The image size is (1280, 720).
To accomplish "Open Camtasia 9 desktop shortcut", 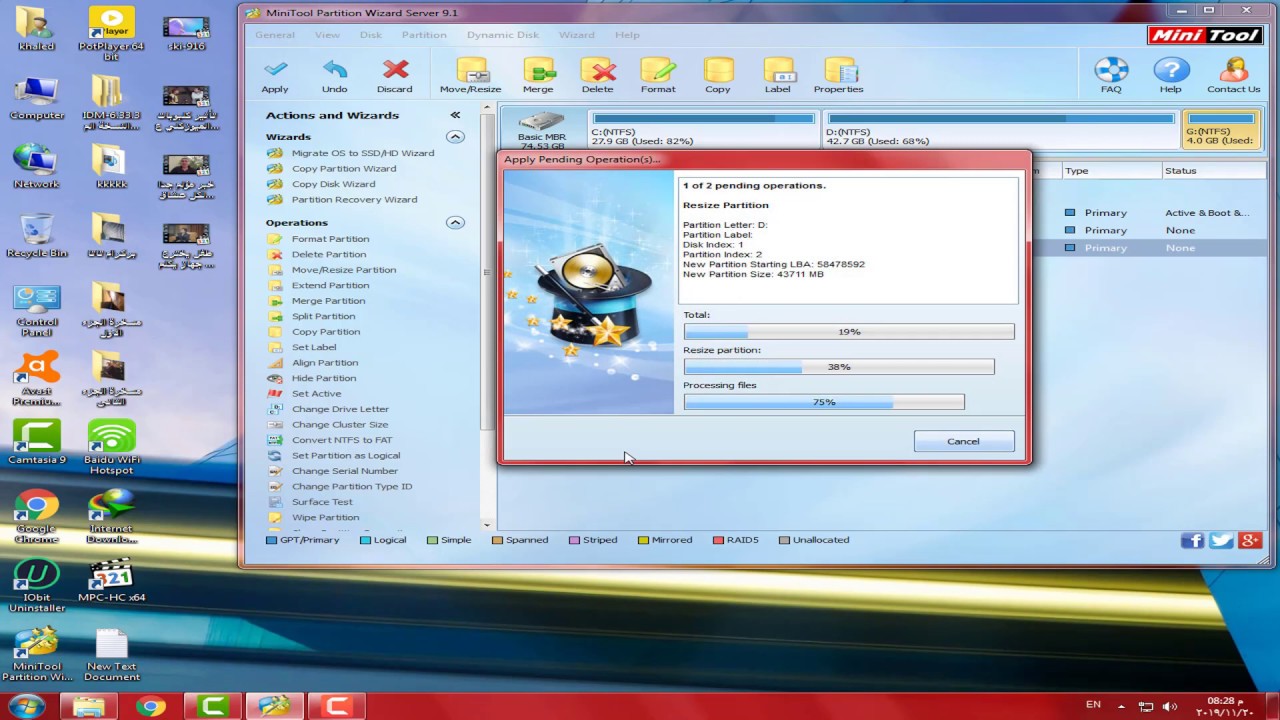I will (36, 442).
